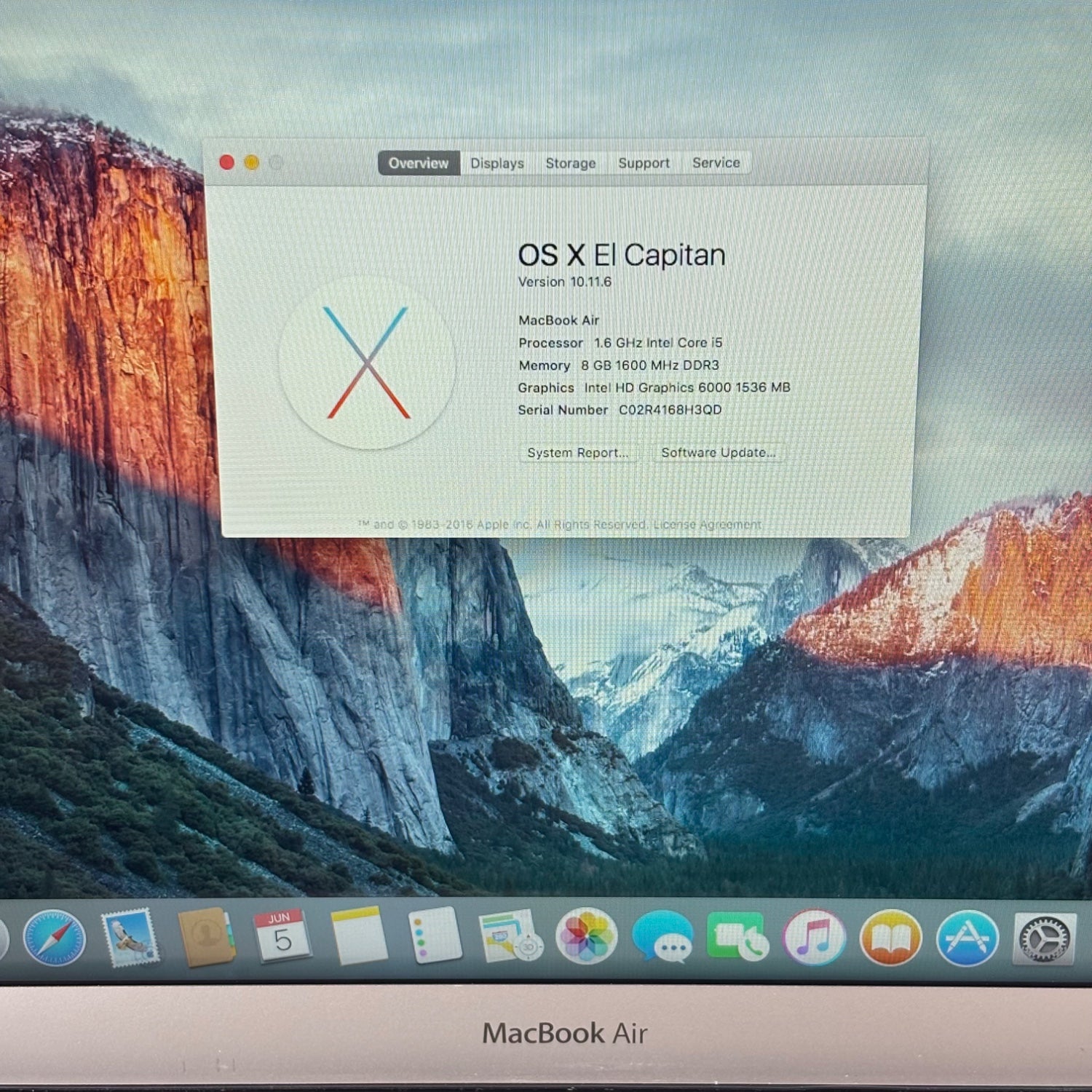Open the App Store icon
Image resolution: width=1092 pixels, height=1092 pixels.
point(967,939)
